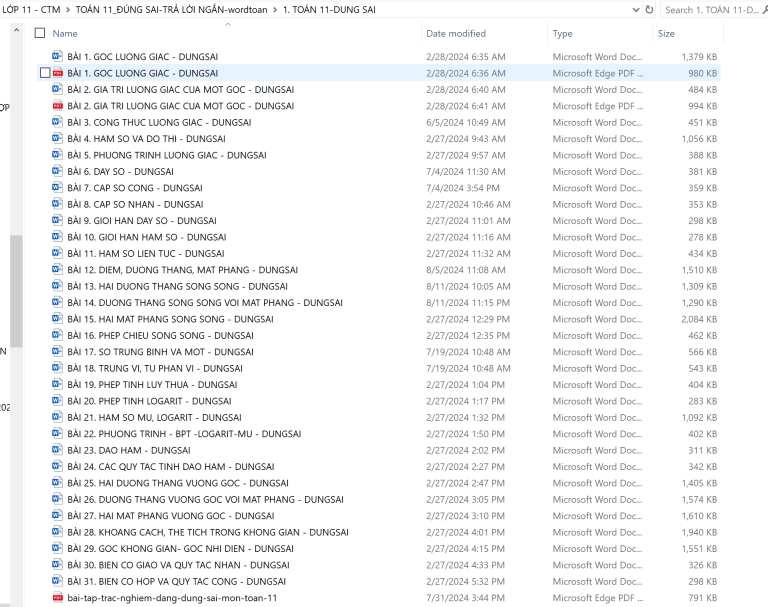Go to TOÁN 11_ĐÚNG SAI-TRẢ LỜI NGẮN-wordtoan breadcrumb
This screenshot has height=607, width=768.
(171, 9)
